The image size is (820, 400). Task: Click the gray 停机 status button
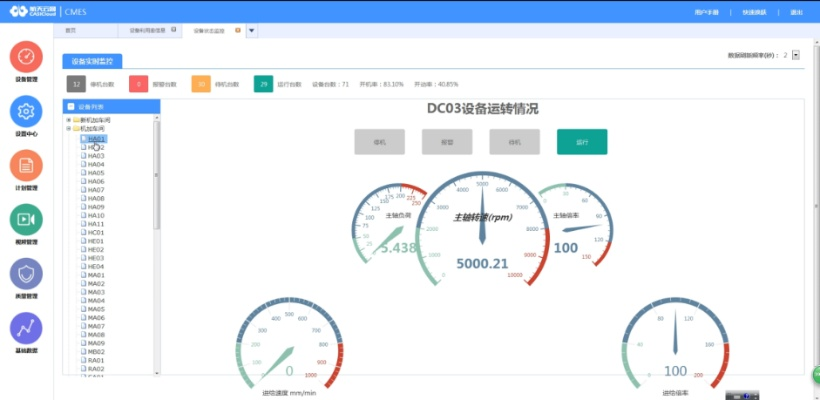[380, 142]
